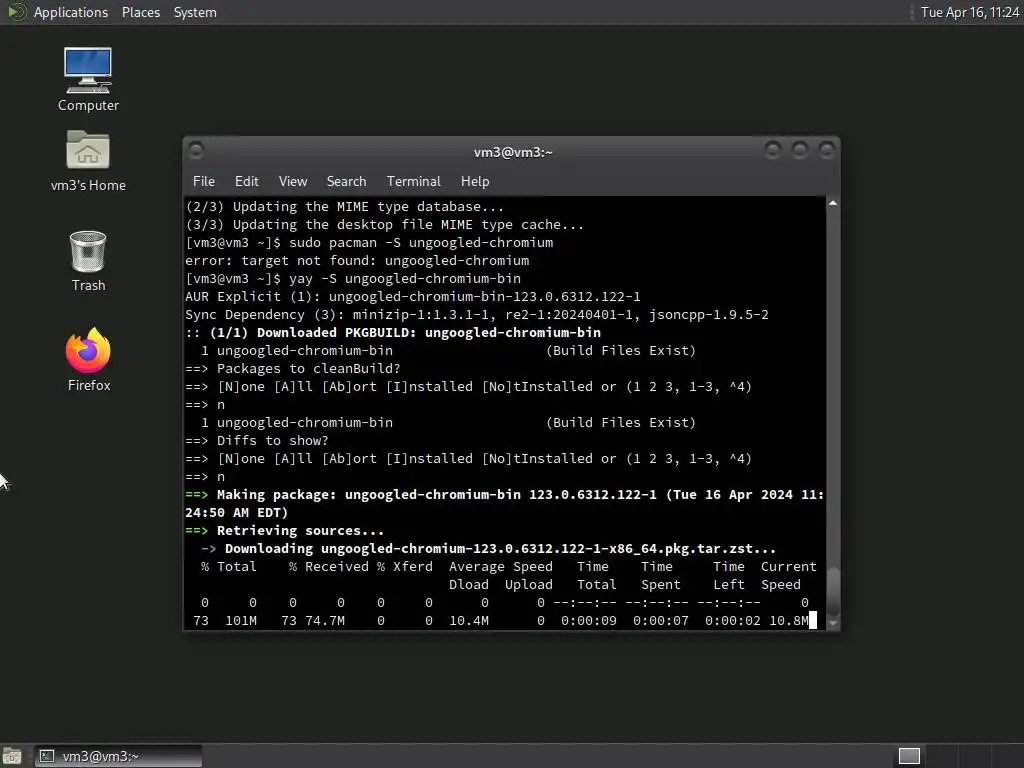Click 'sudo pacman -S ungoogled-chromium' command

421,242
